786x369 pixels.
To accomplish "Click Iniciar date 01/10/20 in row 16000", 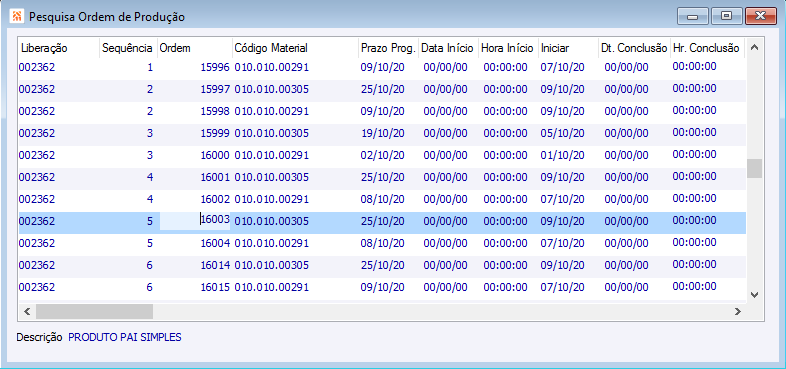I will (562, 155).
